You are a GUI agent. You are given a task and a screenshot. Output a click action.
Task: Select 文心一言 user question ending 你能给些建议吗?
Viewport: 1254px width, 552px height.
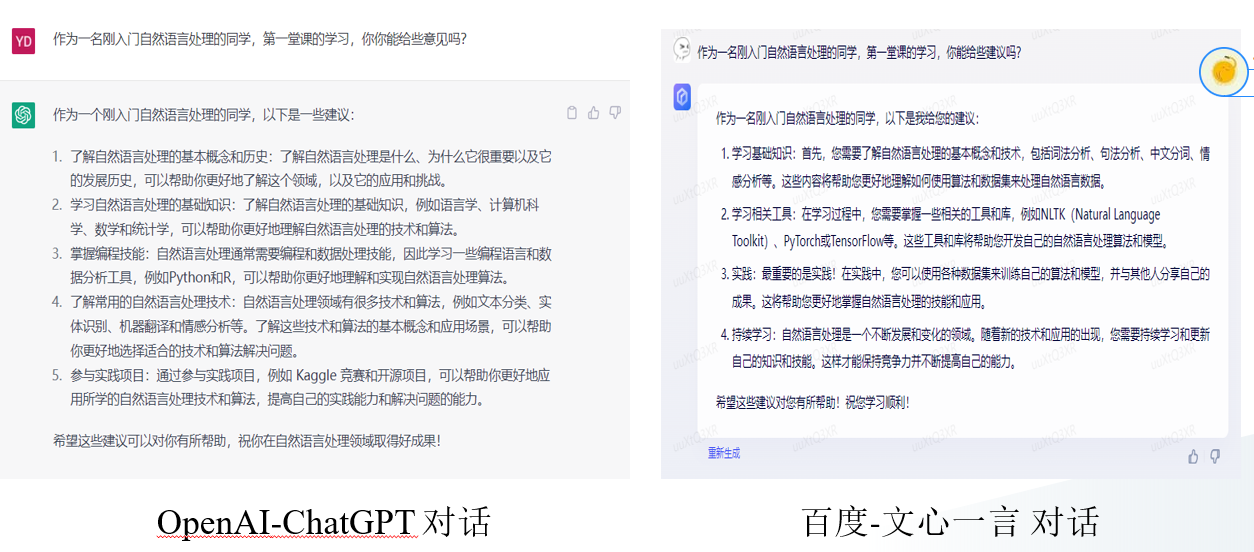(x=859, y=52)
